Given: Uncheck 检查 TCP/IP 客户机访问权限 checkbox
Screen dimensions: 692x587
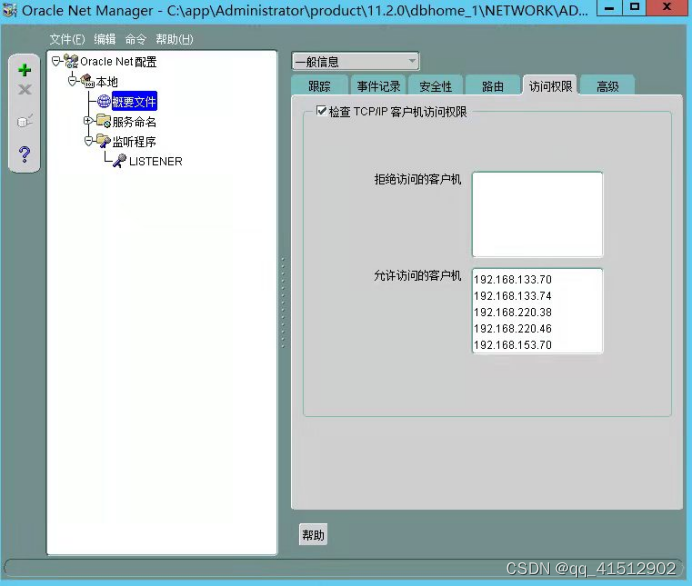Looking at the screenshot, I should pos(322,110).
